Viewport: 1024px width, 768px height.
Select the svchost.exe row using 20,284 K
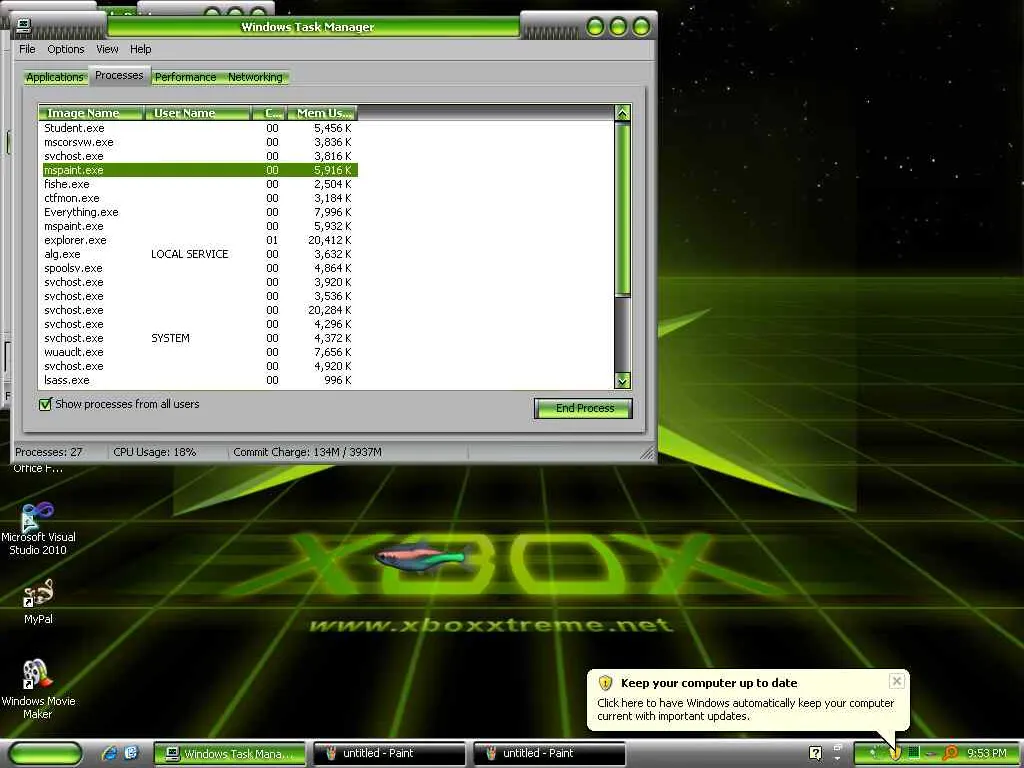pos(199,310)
